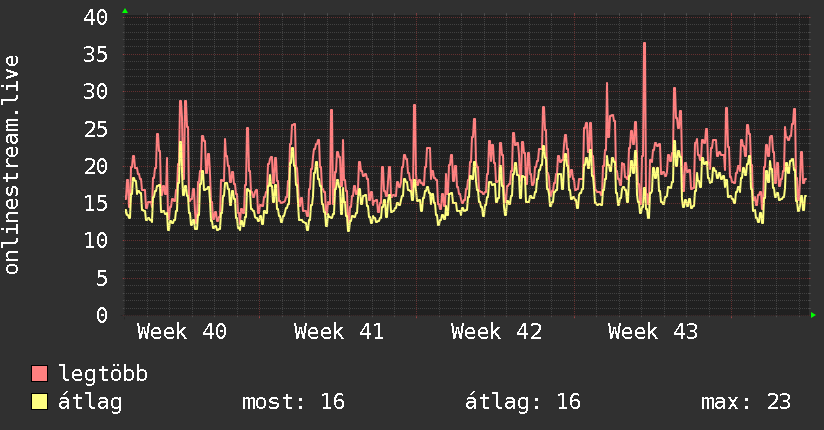Click the 10 y-axis value
The height and width of the screenshot is (430, 824).
[x=96, y=241]
